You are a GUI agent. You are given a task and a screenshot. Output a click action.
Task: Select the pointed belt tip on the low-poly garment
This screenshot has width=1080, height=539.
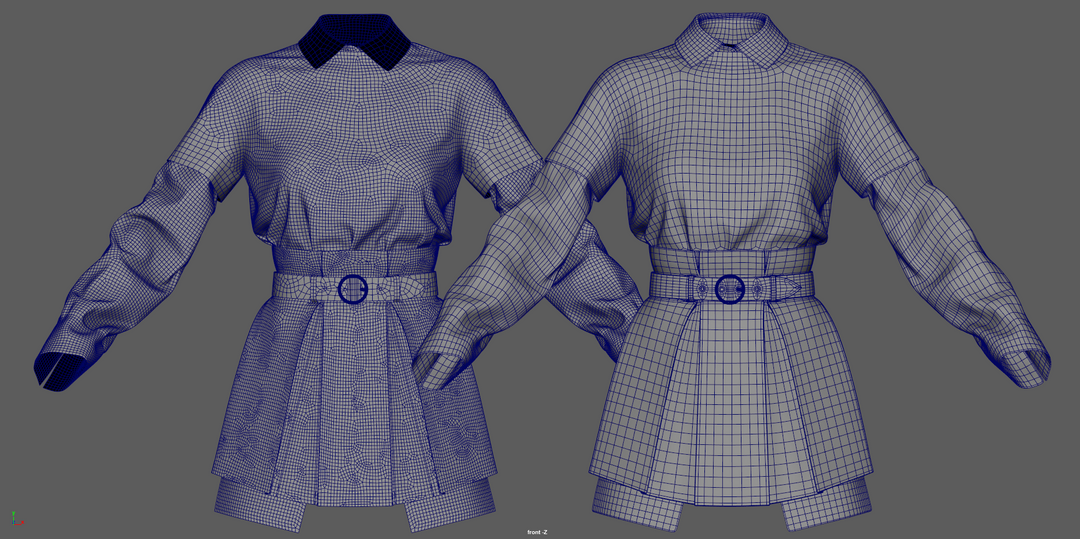(789, 286)
